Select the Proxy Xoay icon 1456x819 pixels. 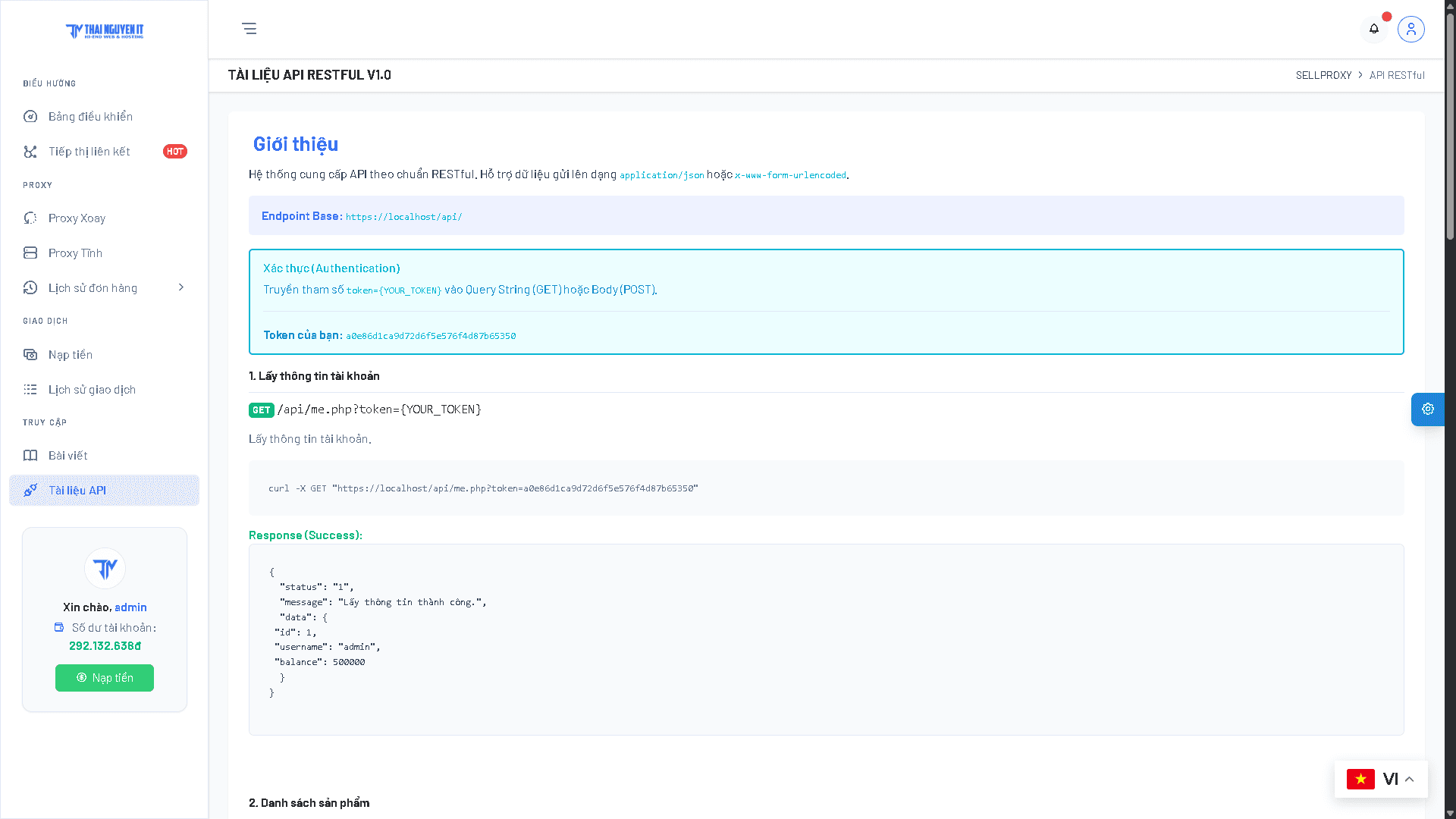(30, 218)
